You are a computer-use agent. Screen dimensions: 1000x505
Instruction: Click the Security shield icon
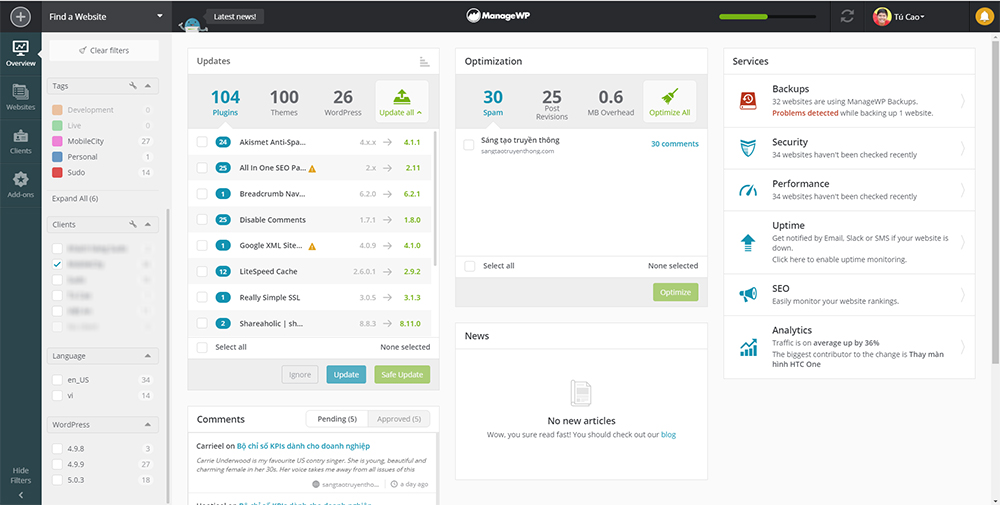(747, 148)
